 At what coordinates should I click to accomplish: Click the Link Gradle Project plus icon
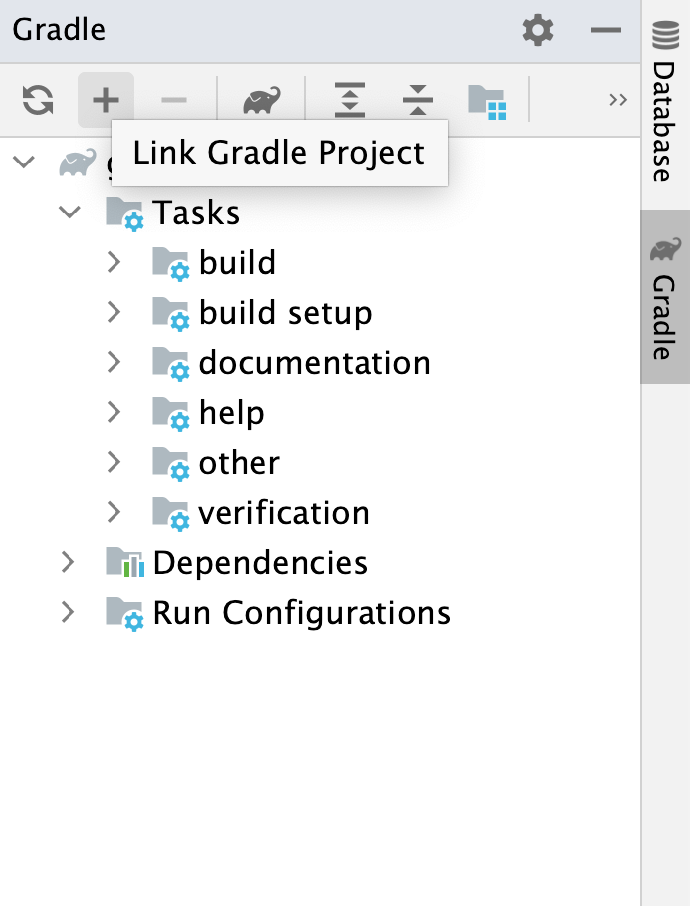click(x=105, y=99)
